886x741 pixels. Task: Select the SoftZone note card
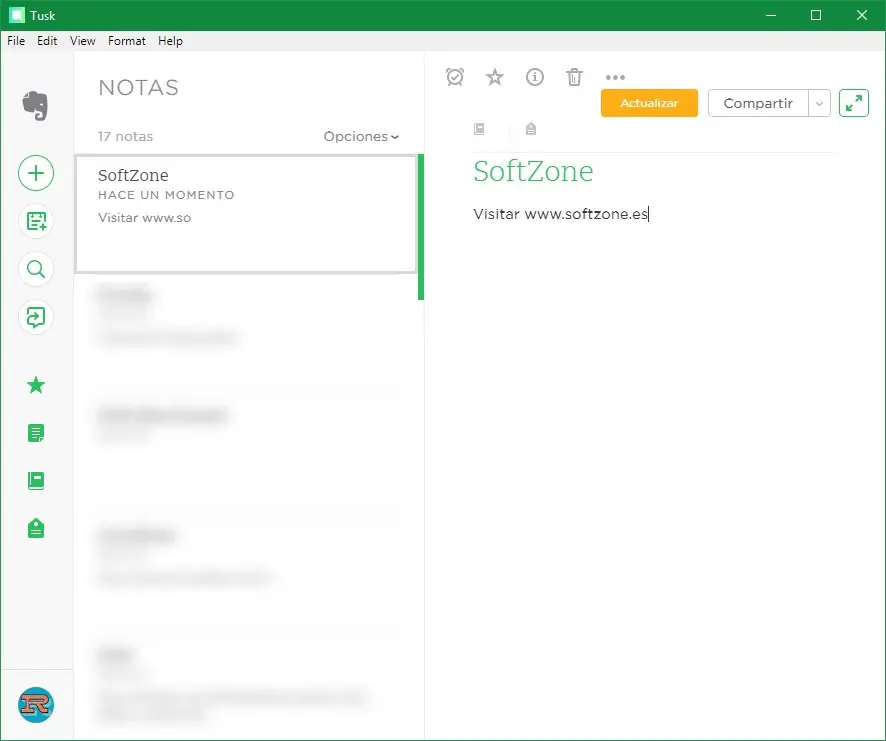coord(246,214)
